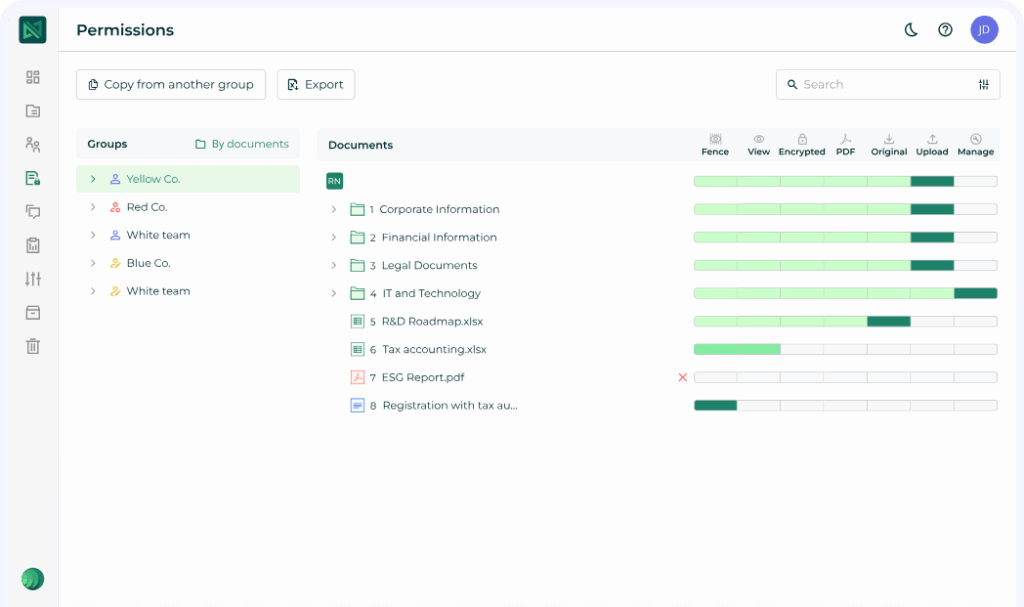Open the Permissions section in the sidebar
Image resolution: width=1024 pixels, height=607 pixels.
pos(32,178)
